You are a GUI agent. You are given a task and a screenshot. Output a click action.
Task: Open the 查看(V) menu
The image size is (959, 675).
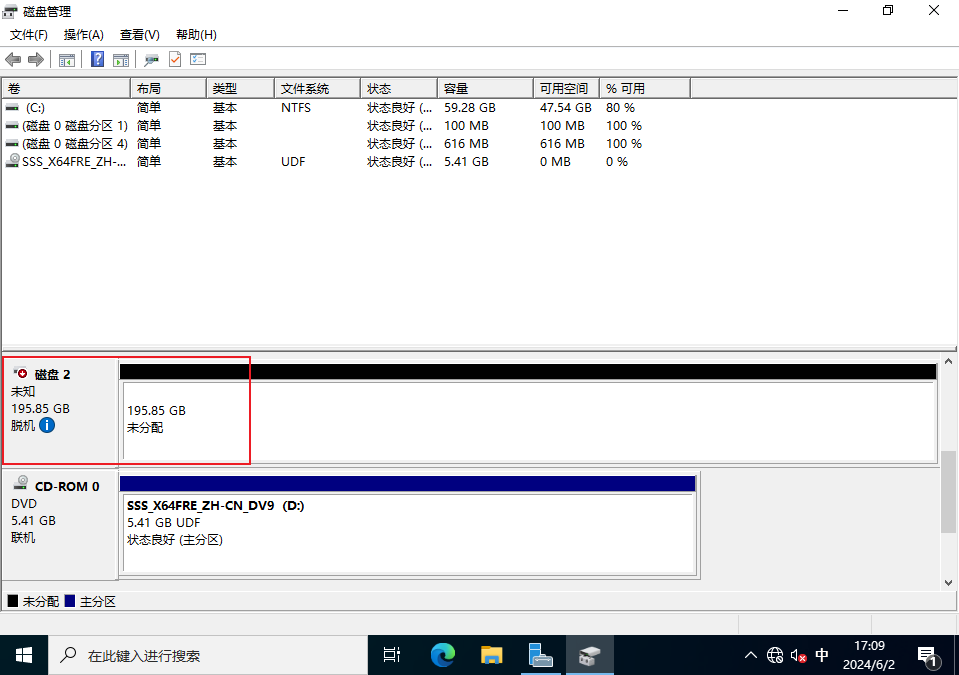[x=139, y=35]
